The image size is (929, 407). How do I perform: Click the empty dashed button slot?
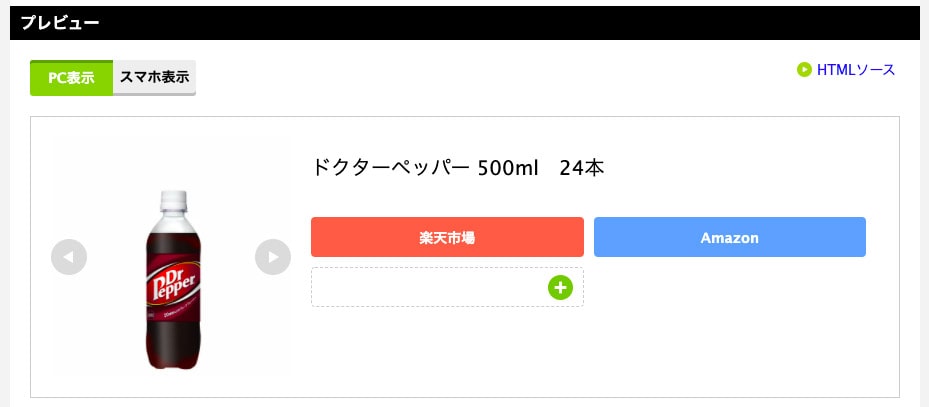coord(430,287)
